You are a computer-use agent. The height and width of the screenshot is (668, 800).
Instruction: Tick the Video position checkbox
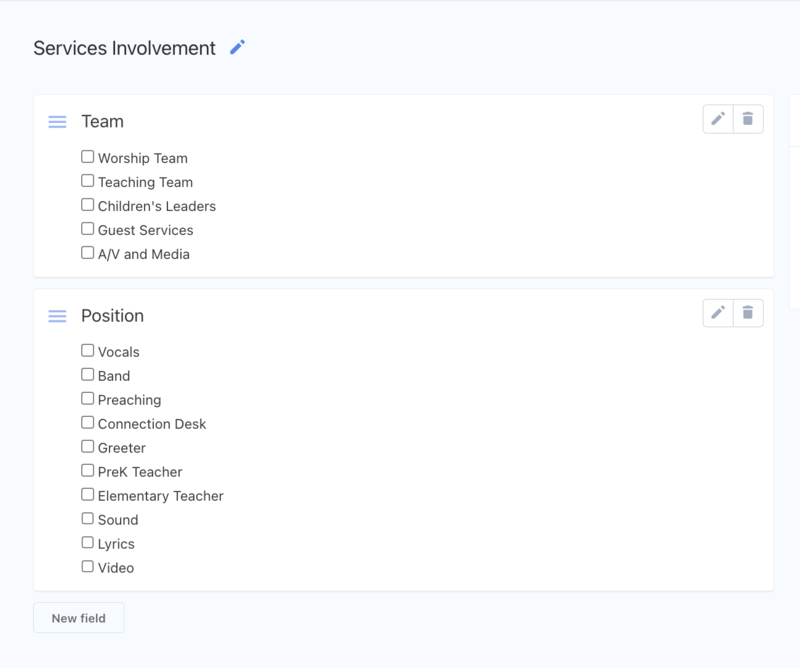click(88, 567)
